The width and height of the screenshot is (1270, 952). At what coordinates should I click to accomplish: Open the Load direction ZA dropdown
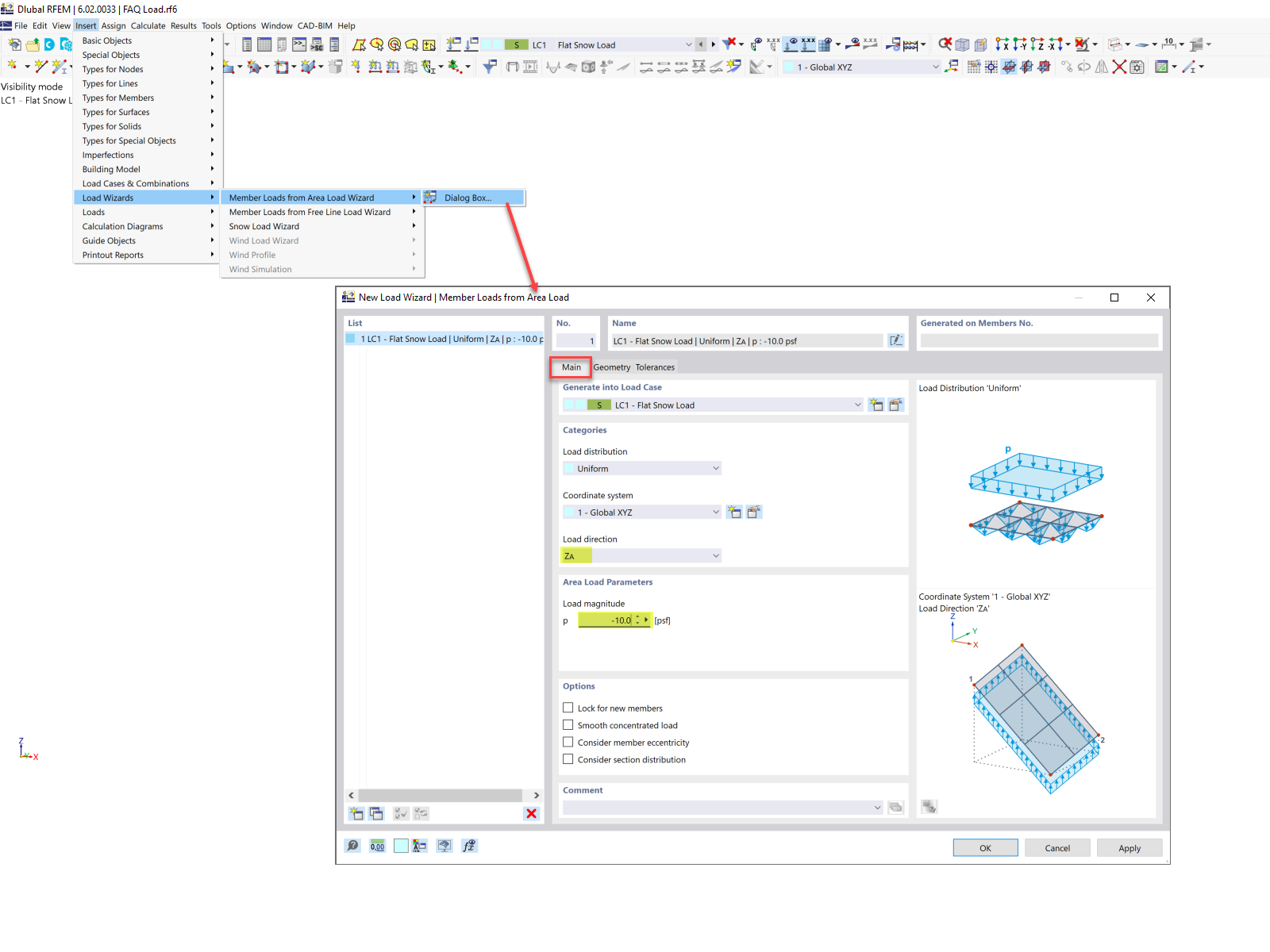(x=714, y=555)
